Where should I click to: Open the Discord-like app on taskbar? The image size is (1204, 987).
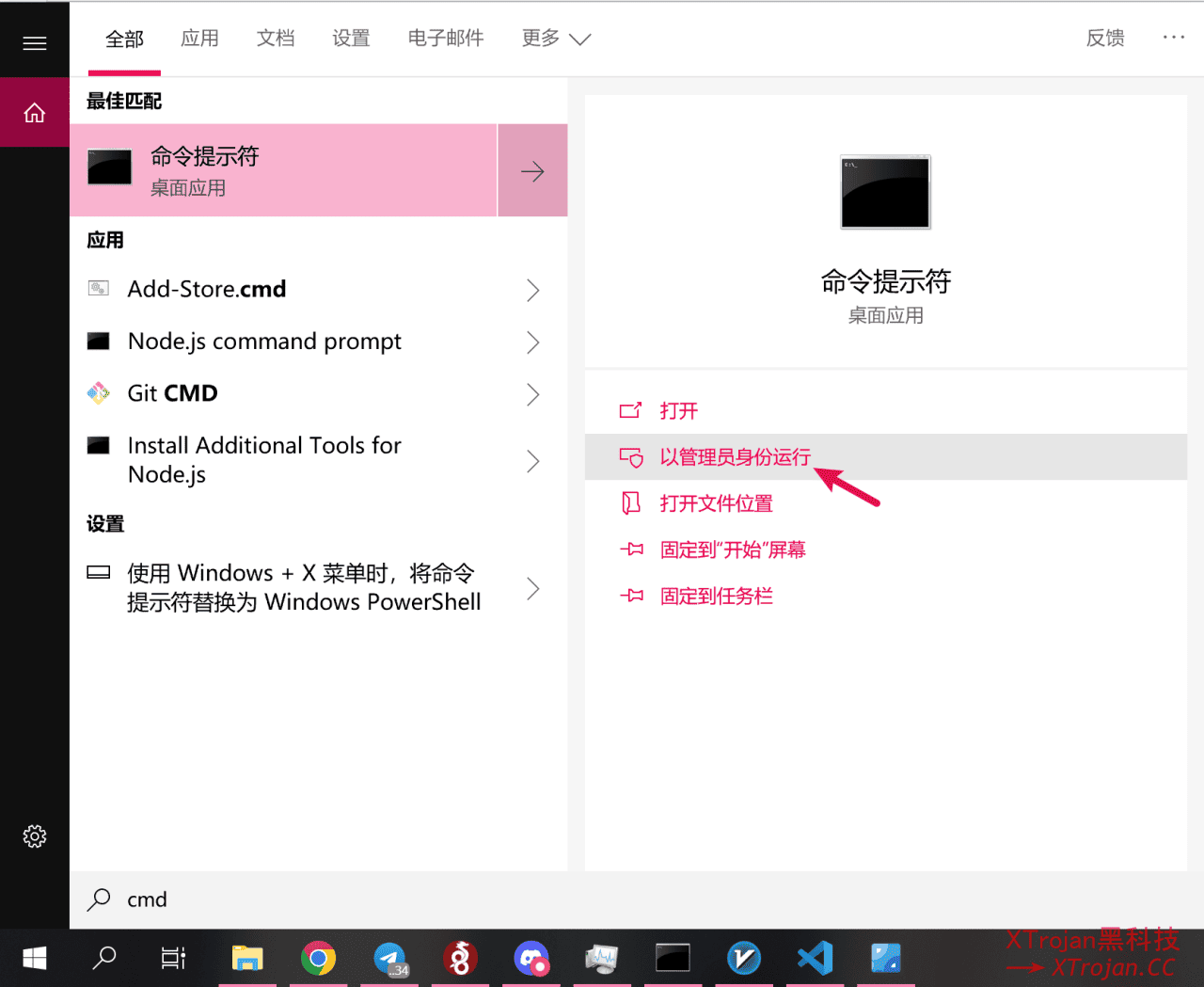coord(531,959)
